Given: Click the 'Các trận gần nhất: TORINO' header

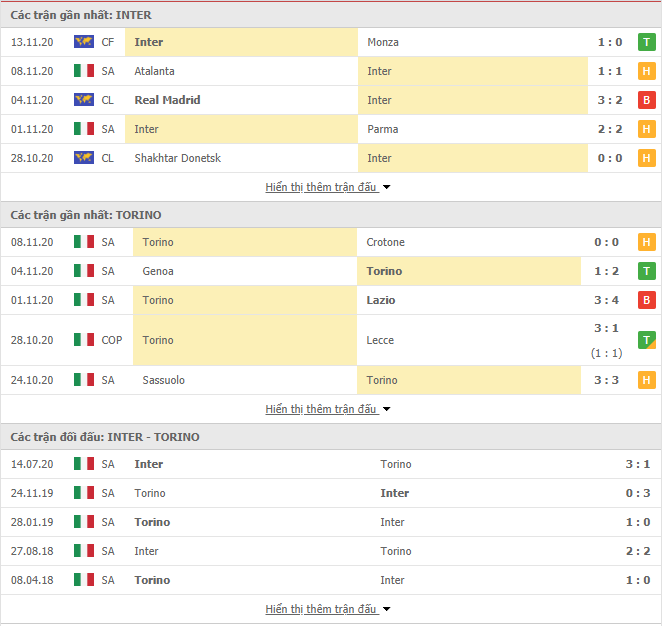Looking at the screenshot, I should click(x=86, y=215).
